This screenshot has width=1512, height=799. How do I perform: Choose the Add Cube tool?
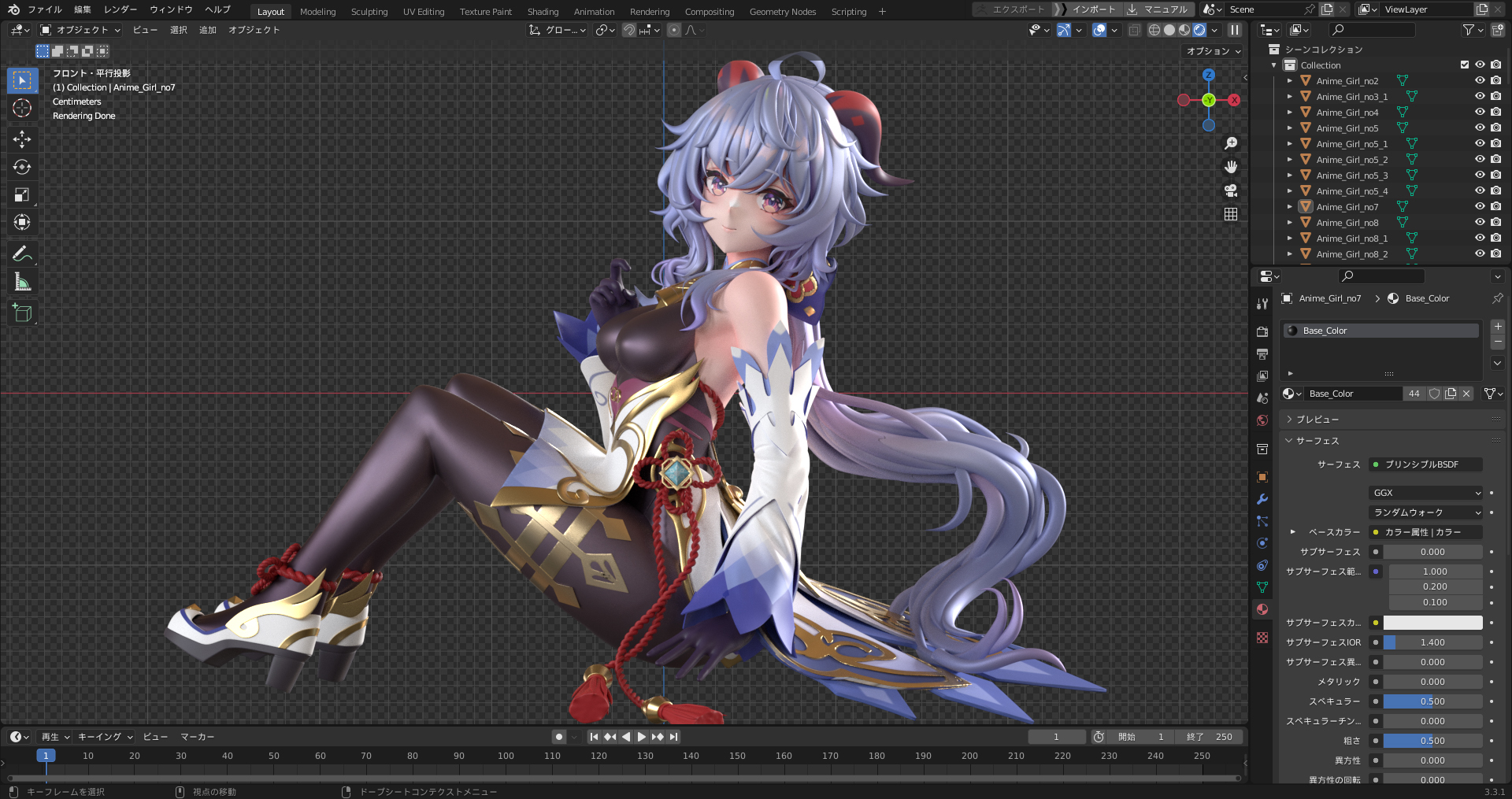coord(22,313)
